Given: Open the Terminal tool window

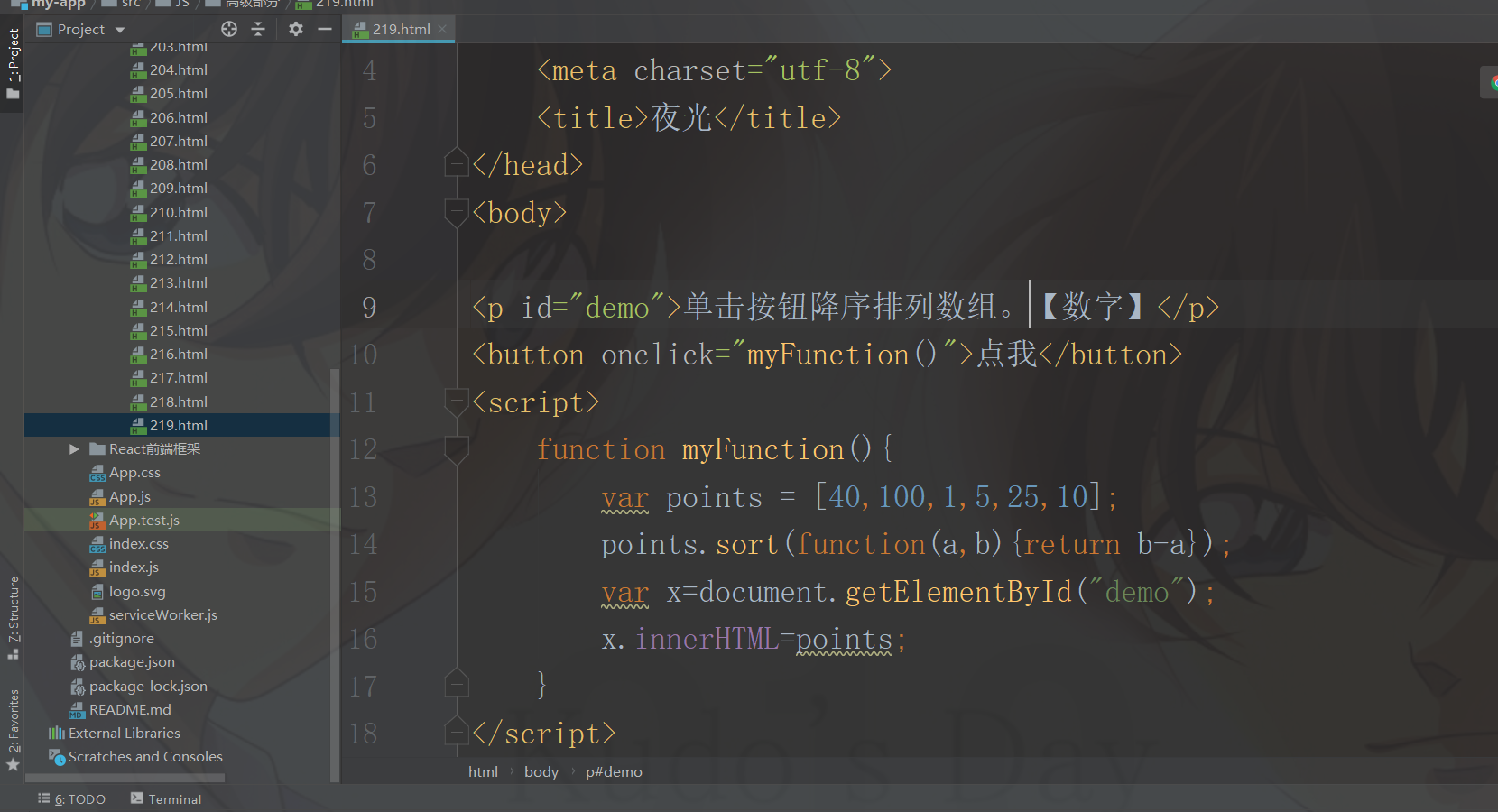Looking at the screenshot, I should tap(166, 799).
